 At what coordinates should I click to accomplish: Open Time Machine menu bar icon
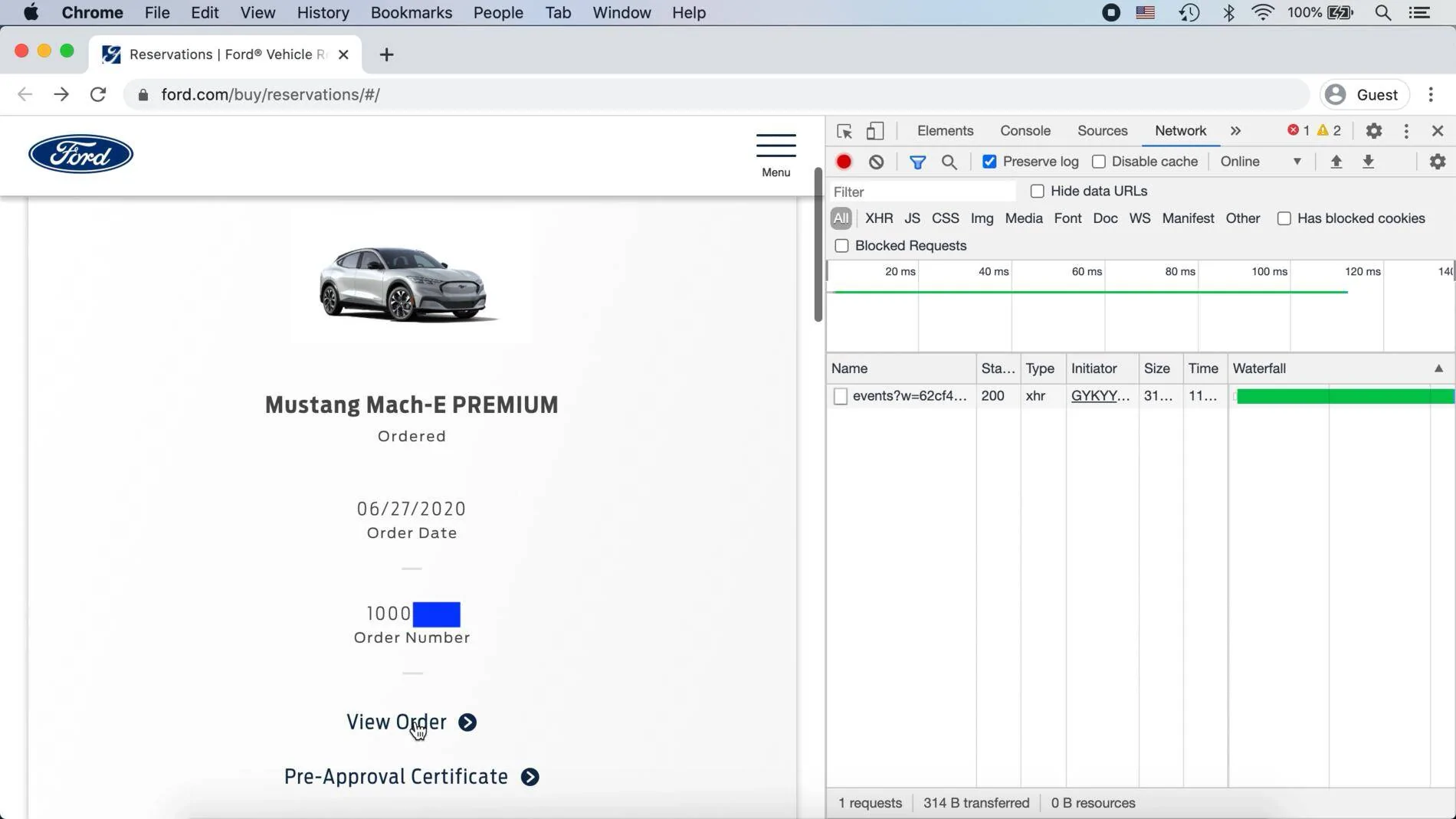[x=1189, y=12]
